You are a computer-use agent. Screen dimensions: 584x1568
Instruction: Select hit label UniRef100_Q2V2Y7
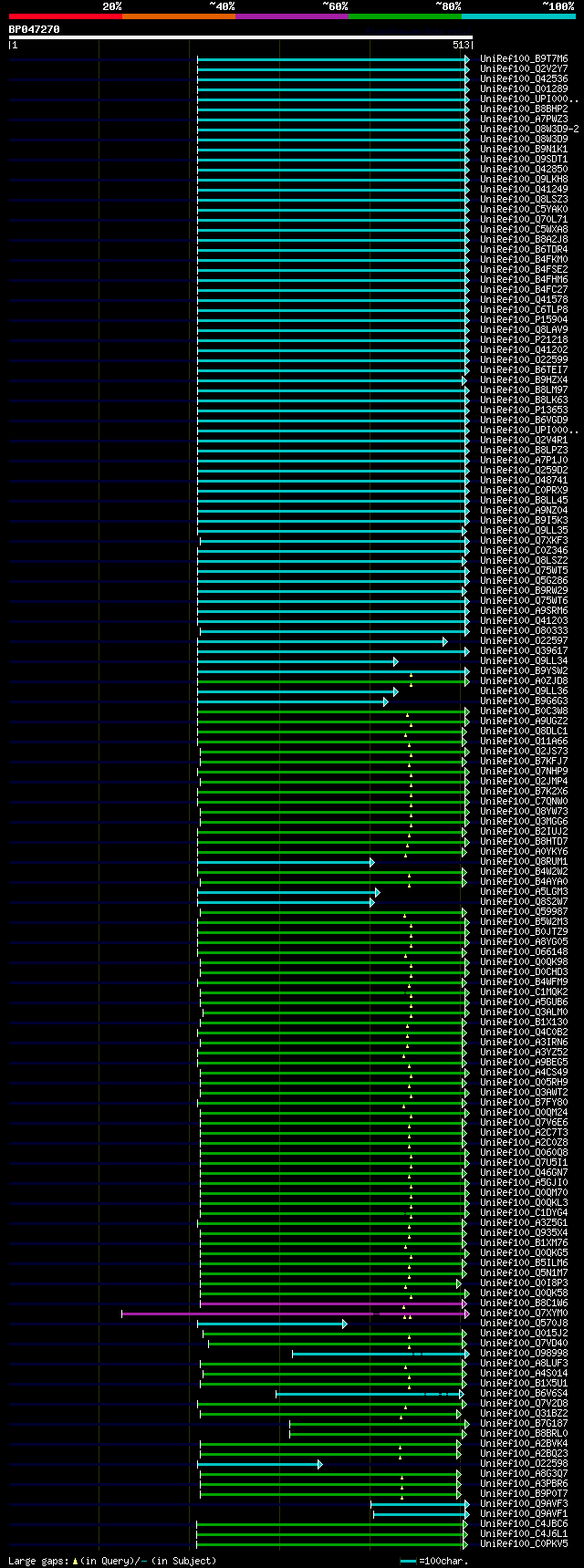524,69
